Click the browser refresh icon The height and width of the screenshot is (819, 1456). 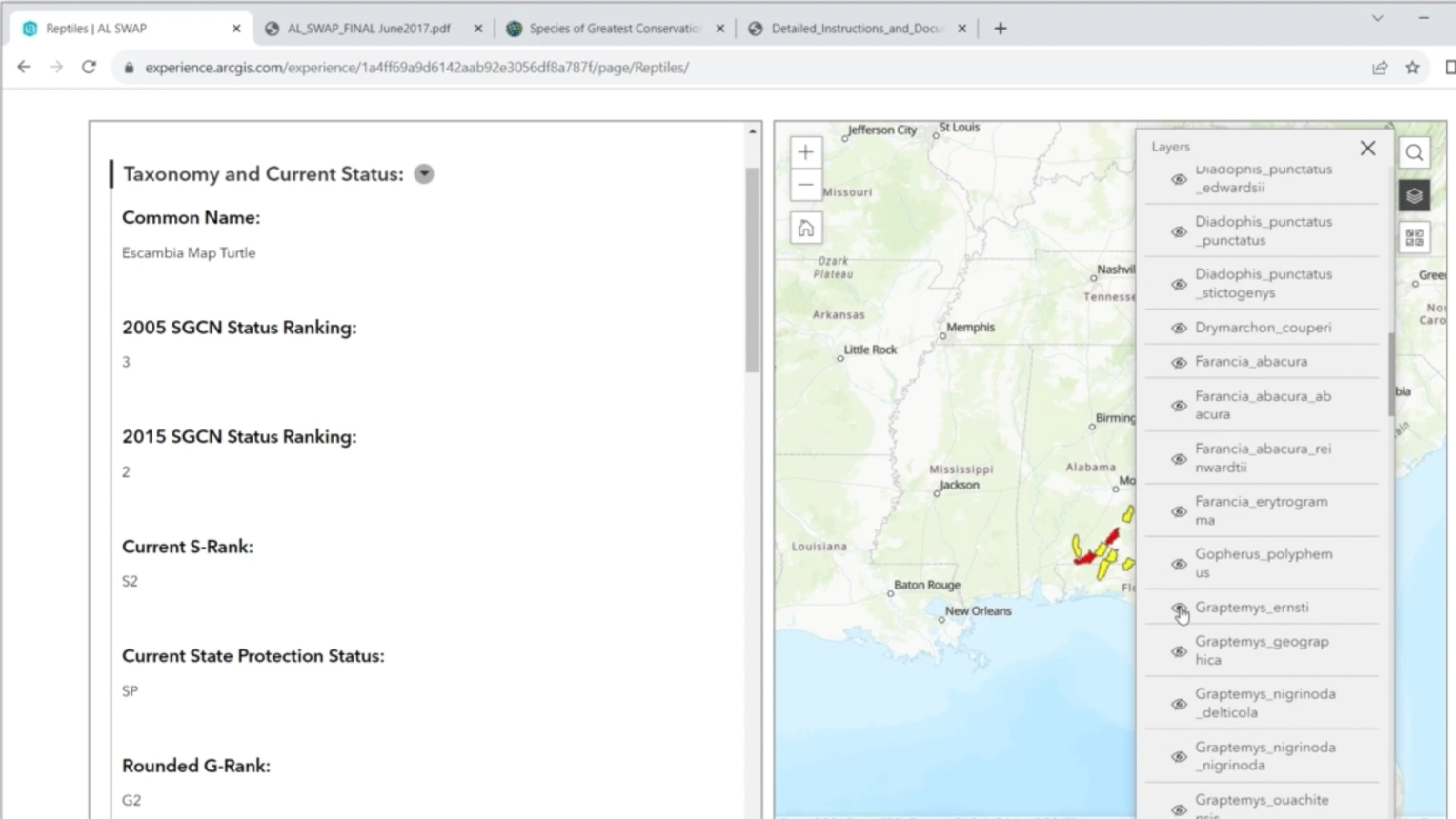89,67
